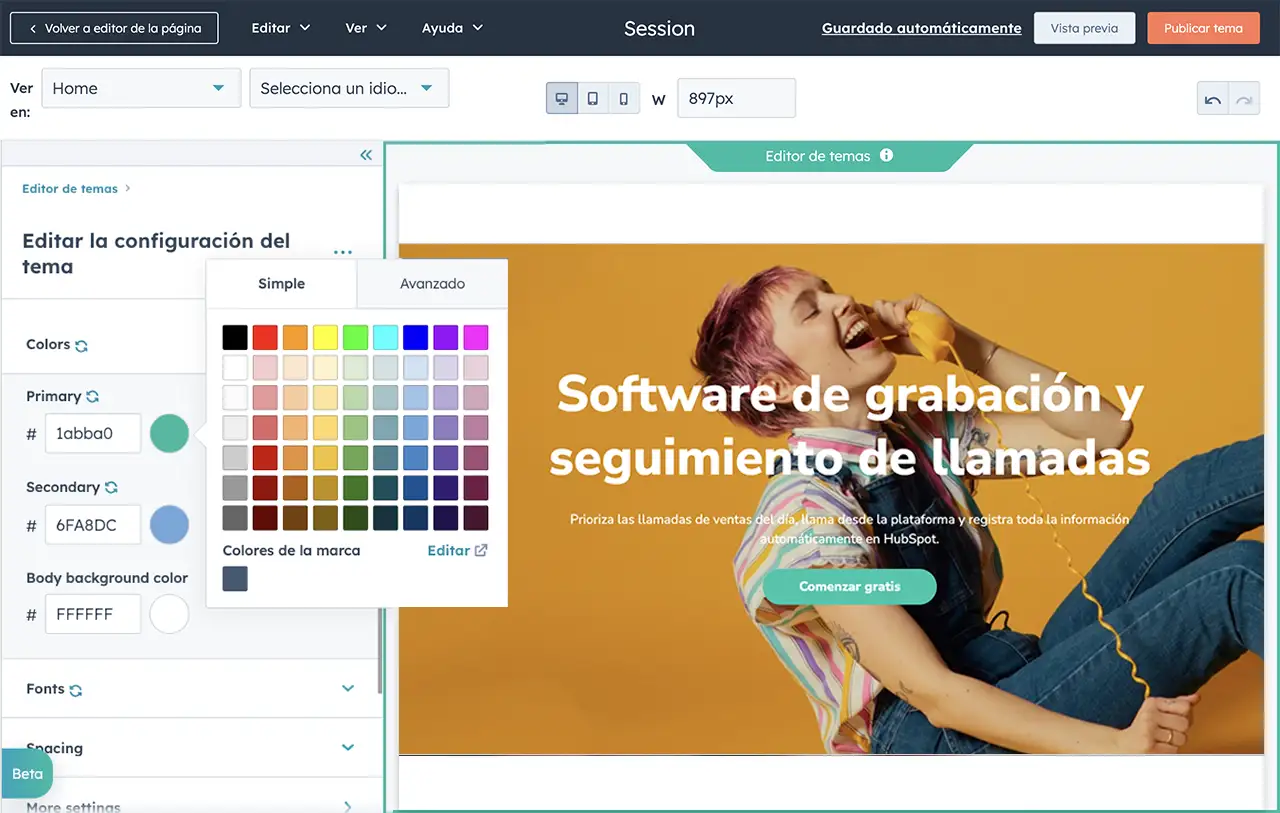
Task: Click the Primary hex color input field
Action: click(93, 434)
